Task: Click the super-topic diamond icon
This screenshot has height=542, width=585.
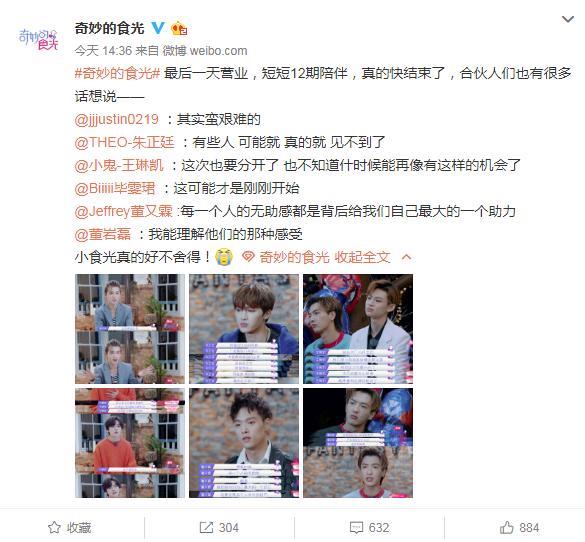Action: 248,257
